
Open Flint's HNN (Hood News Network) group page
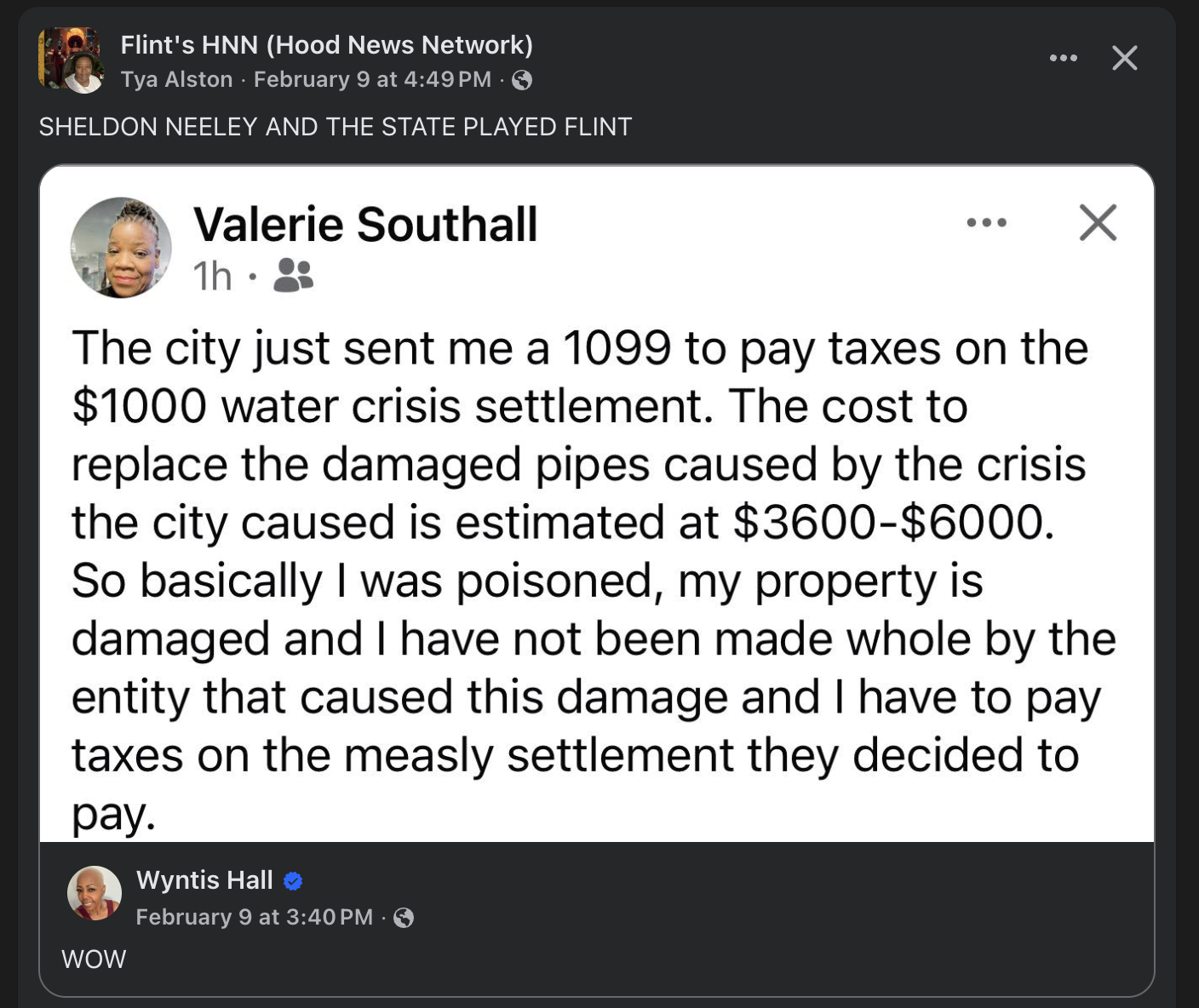(326, 44)
